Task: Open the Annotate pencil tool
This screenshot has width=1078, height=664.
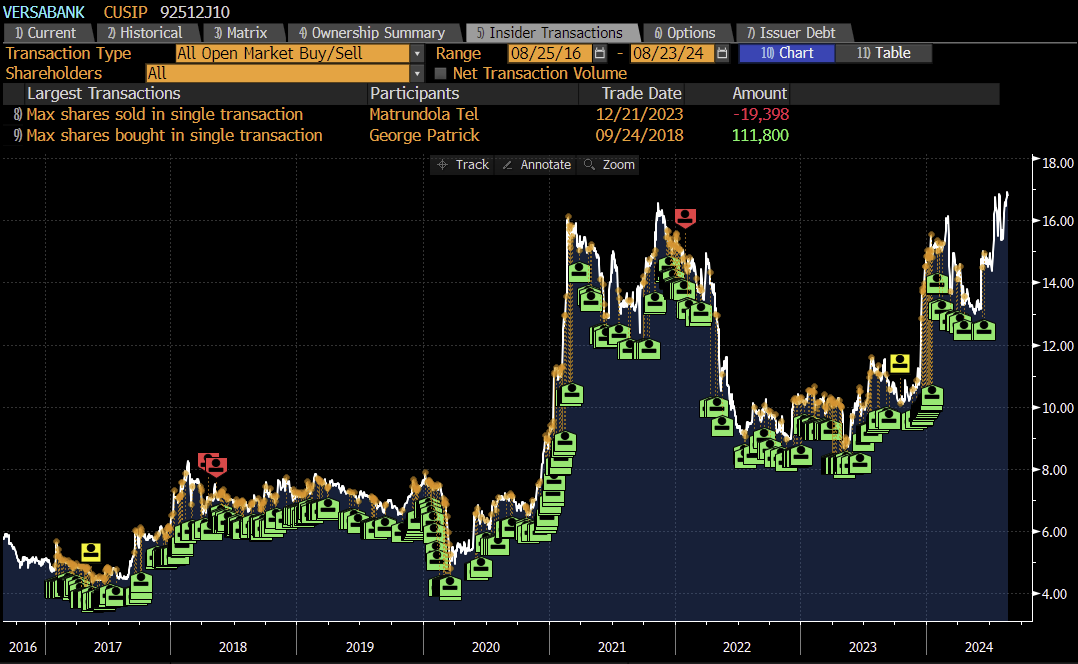Action: (x=535, y=164)
